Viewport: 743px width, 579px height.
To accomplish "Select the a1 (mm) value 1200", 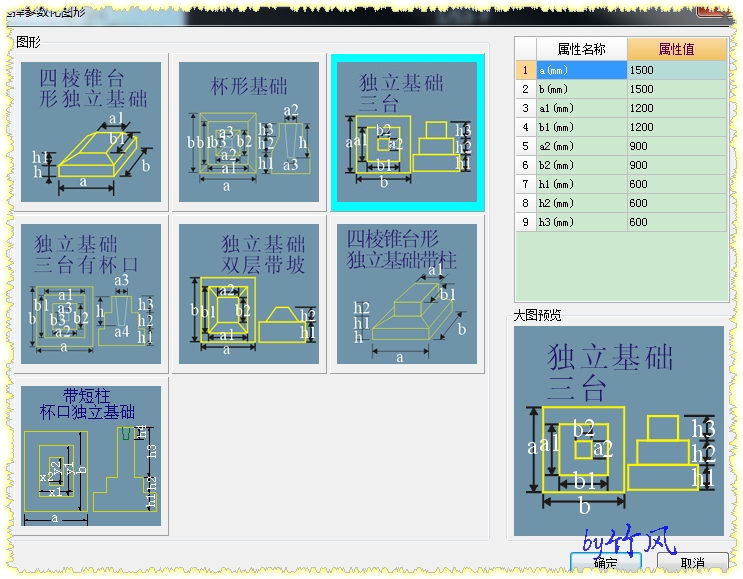I will 677,108.
